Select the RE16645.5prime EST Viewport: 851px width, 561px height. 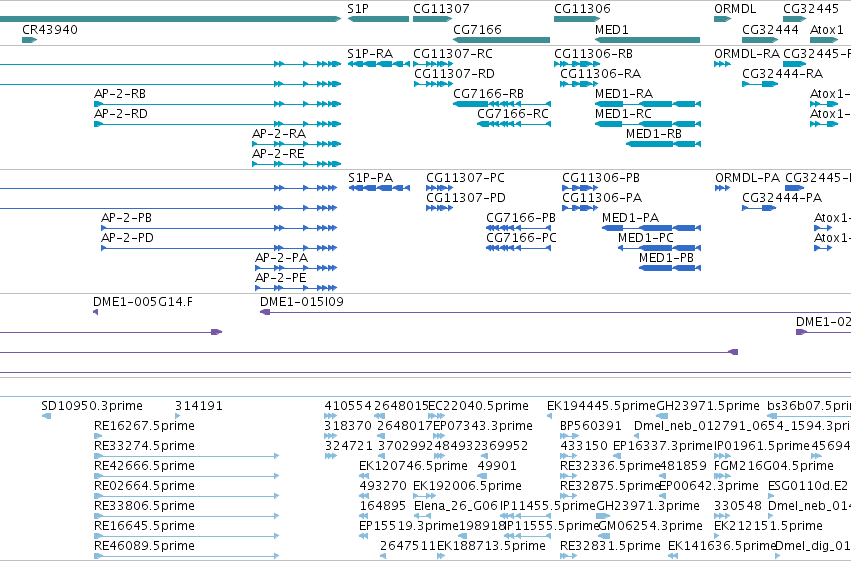click(x=186, y=536)
